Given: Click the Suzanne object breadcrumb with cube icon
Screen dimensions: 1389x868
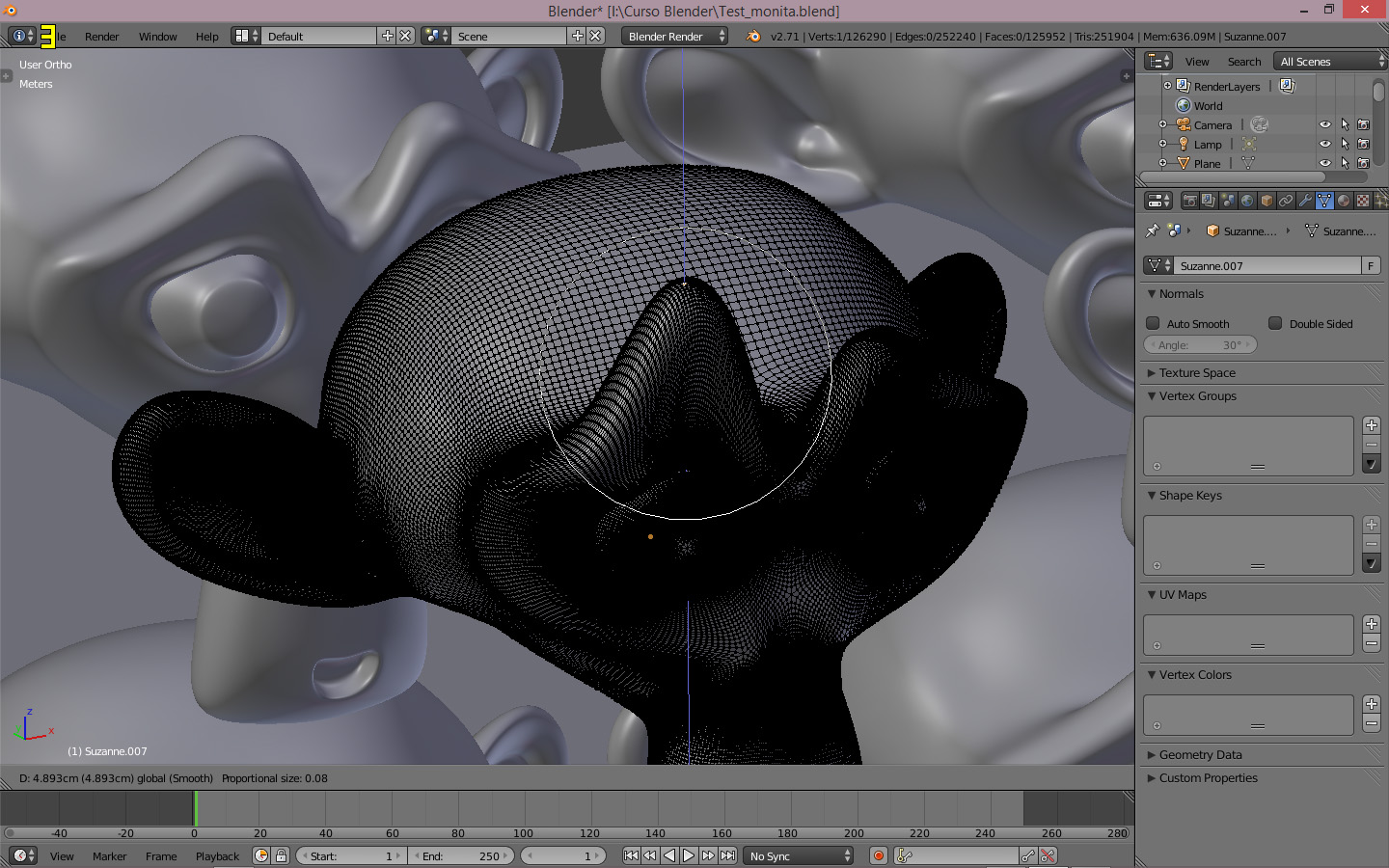Looking at the screenshot, I should coord(1240,231).
